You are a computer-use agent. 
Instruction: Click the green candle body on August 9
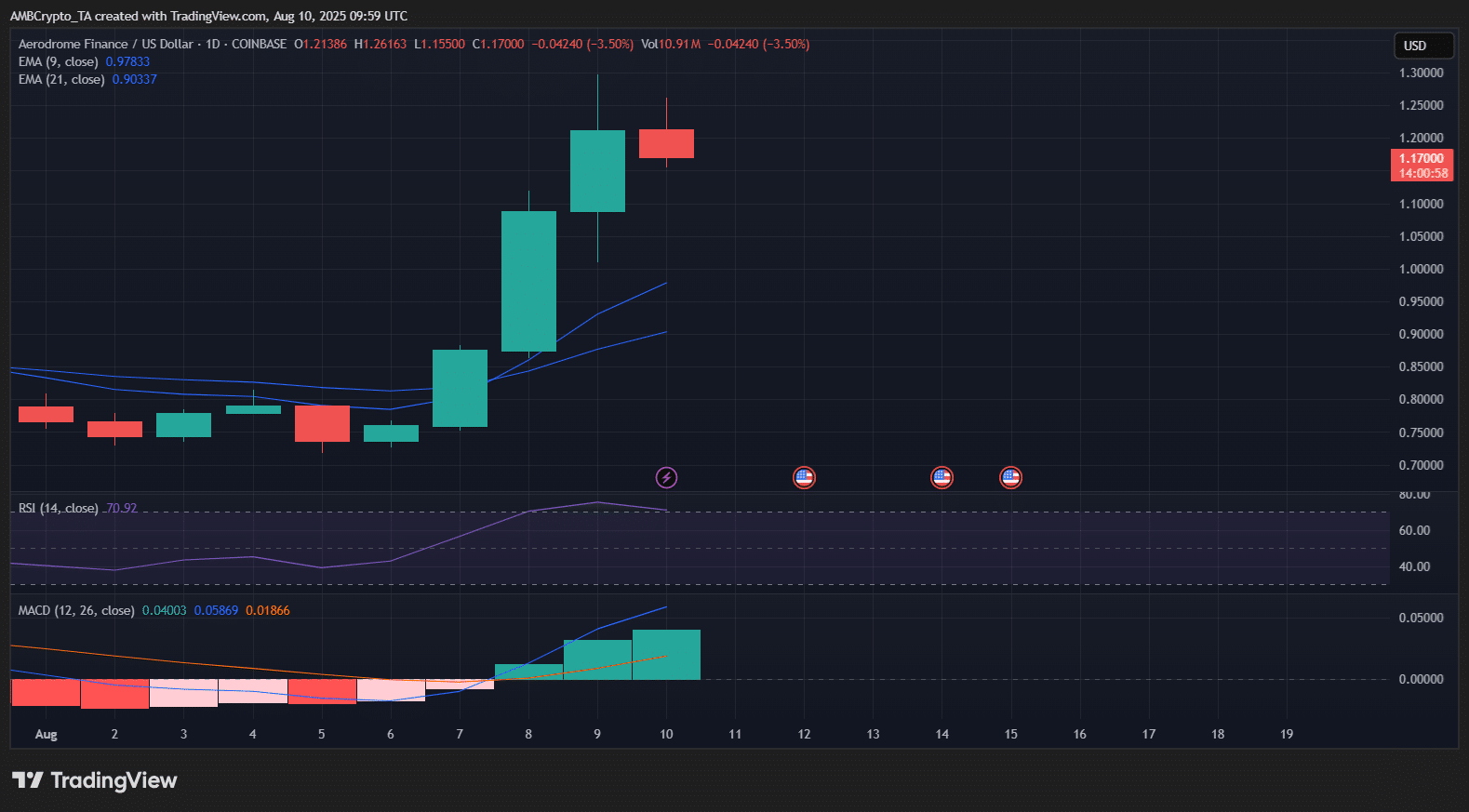[x=597, y=171]
